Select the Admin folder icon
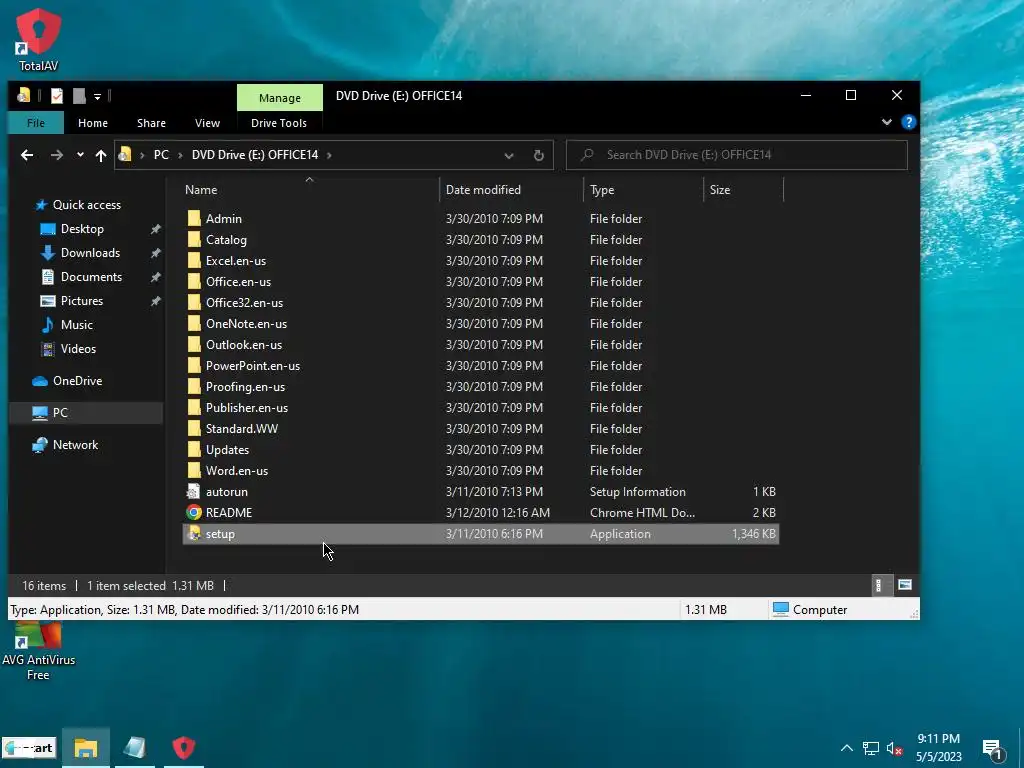Screen dimensions: 1024x768 click(x=194, y=219)
